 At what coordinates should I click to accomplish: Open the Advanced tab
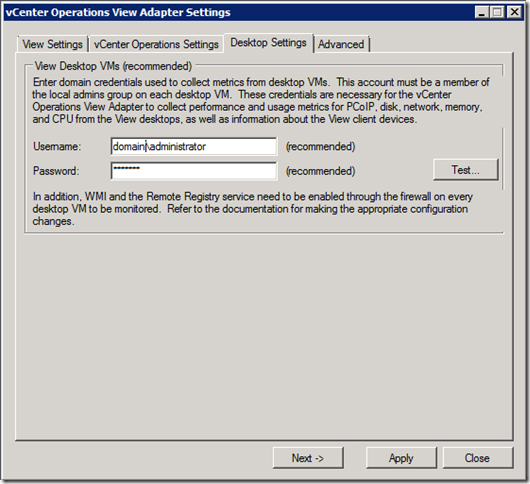tap(341, 44)
